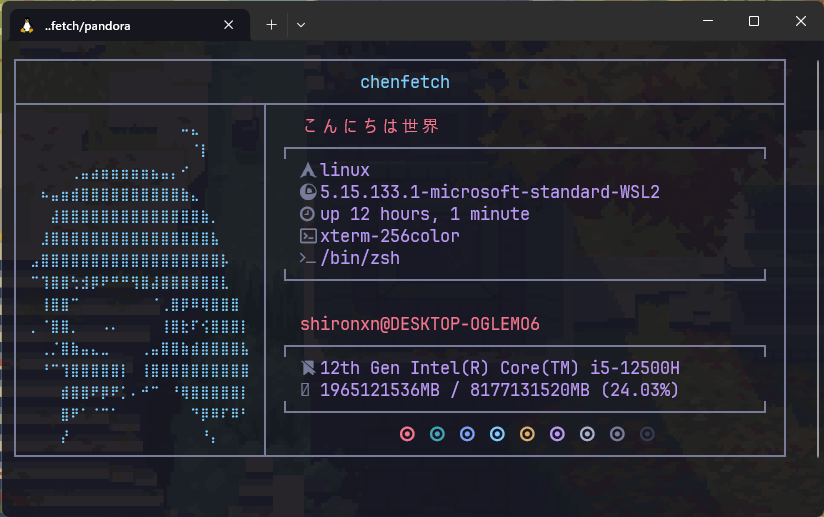Viewport: 824px width, 517px height.
Task: Click the shironxn@DESKTOP-OGLEMO6 hostname text
Action: [420, 324]
